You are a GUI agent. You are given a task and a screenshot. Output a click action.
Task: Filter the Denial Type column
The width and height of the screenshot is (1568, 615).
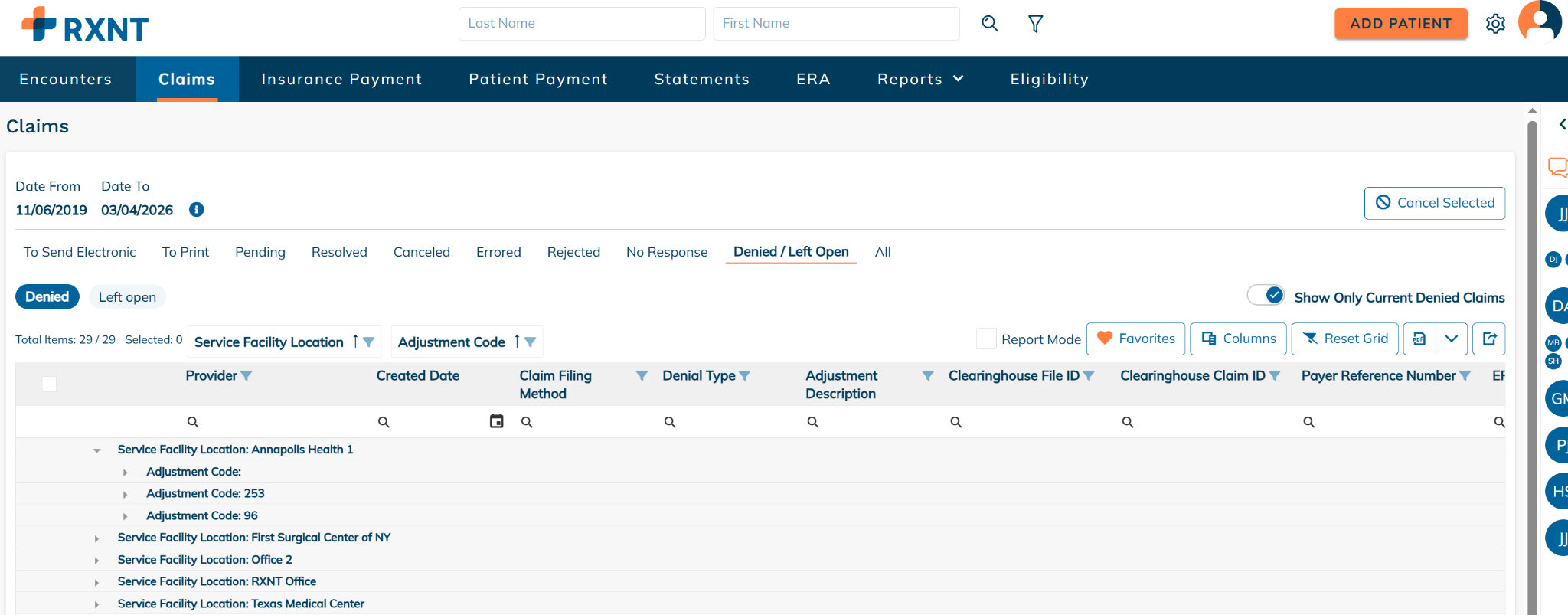pyautogui.click(x=744, y=376)
